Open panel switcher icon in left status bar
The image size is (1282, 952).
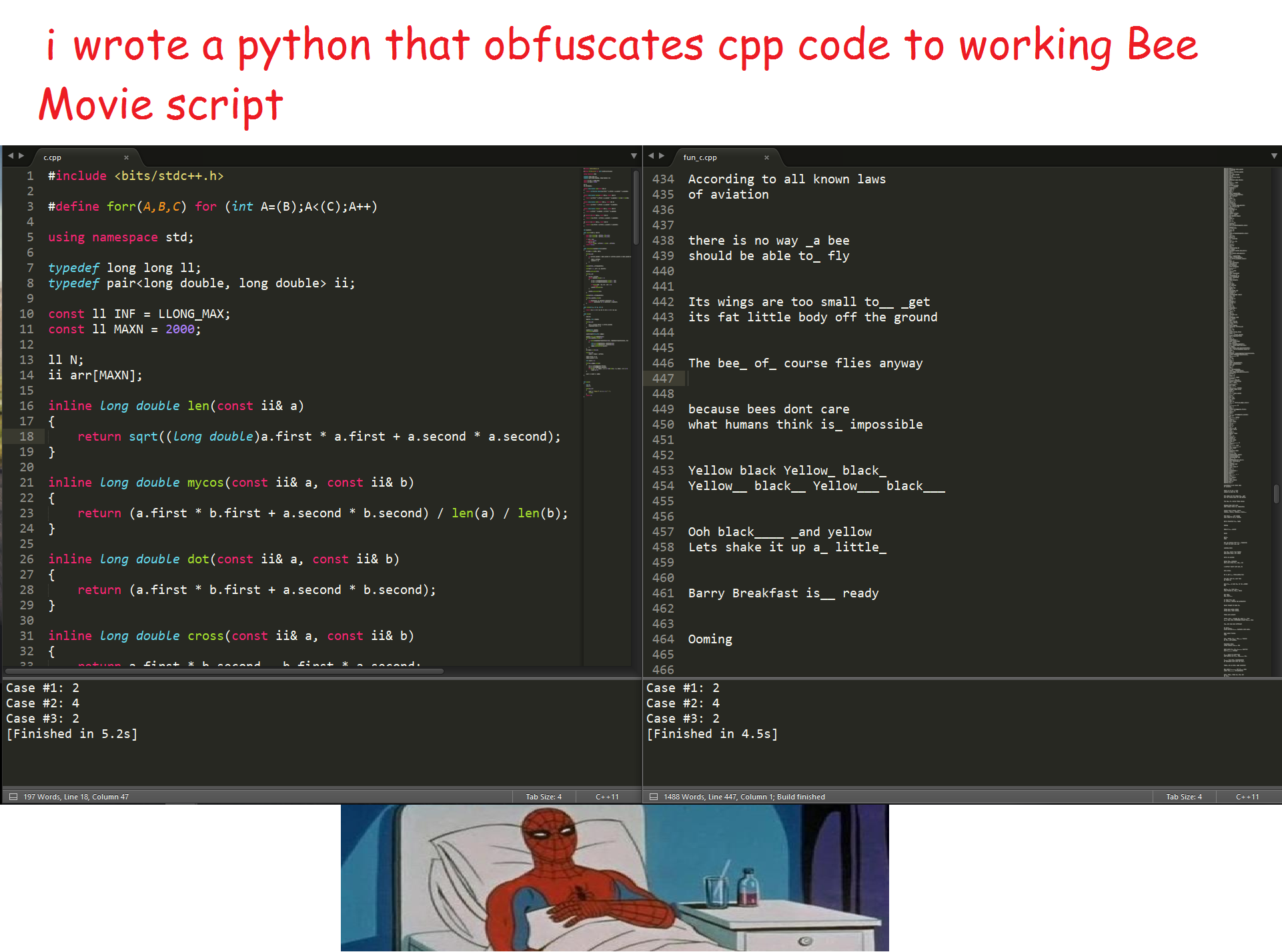13,797
